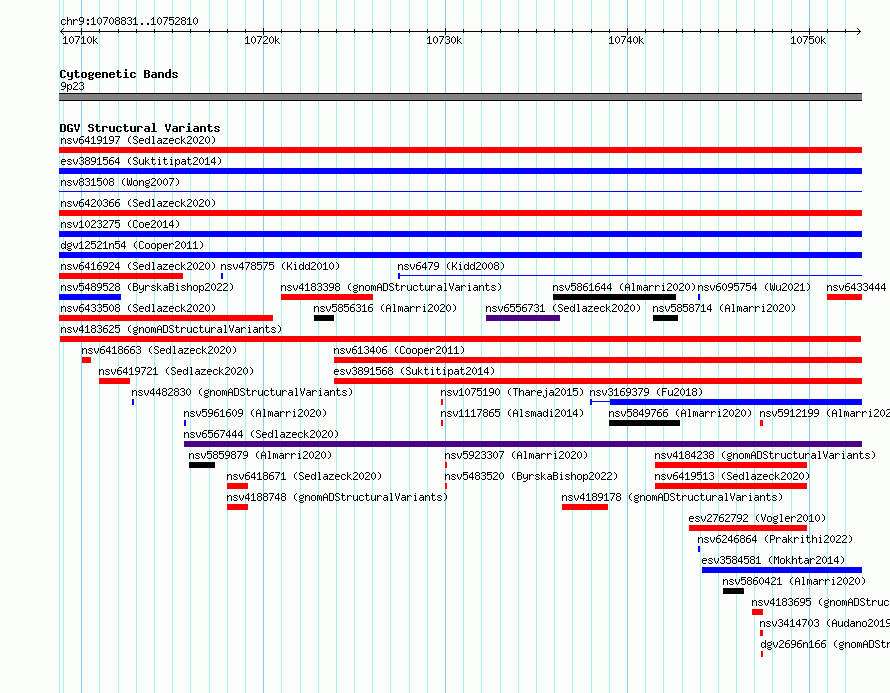Click the nsv6419513 (Sedlazeck2020) label
The width and height of the screenshot is (890, 693).
click(x=732, y=476)
